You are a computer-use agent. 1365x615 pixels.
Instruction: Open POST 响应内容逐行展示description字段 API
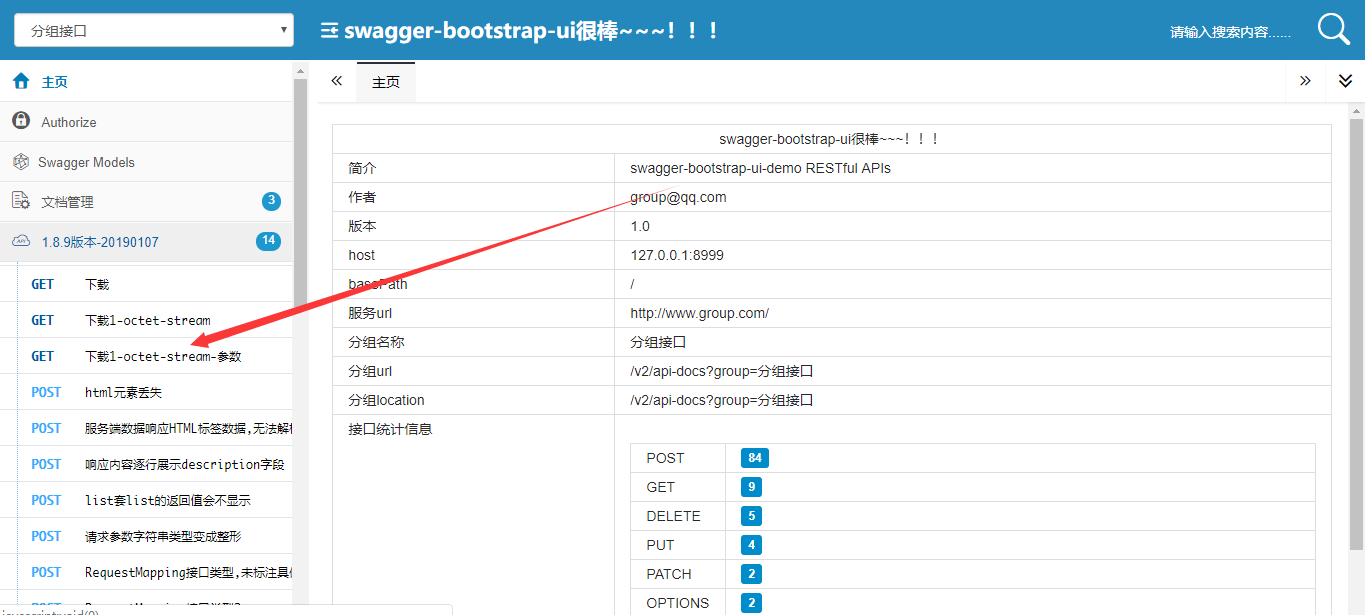(x=146, y=464)
